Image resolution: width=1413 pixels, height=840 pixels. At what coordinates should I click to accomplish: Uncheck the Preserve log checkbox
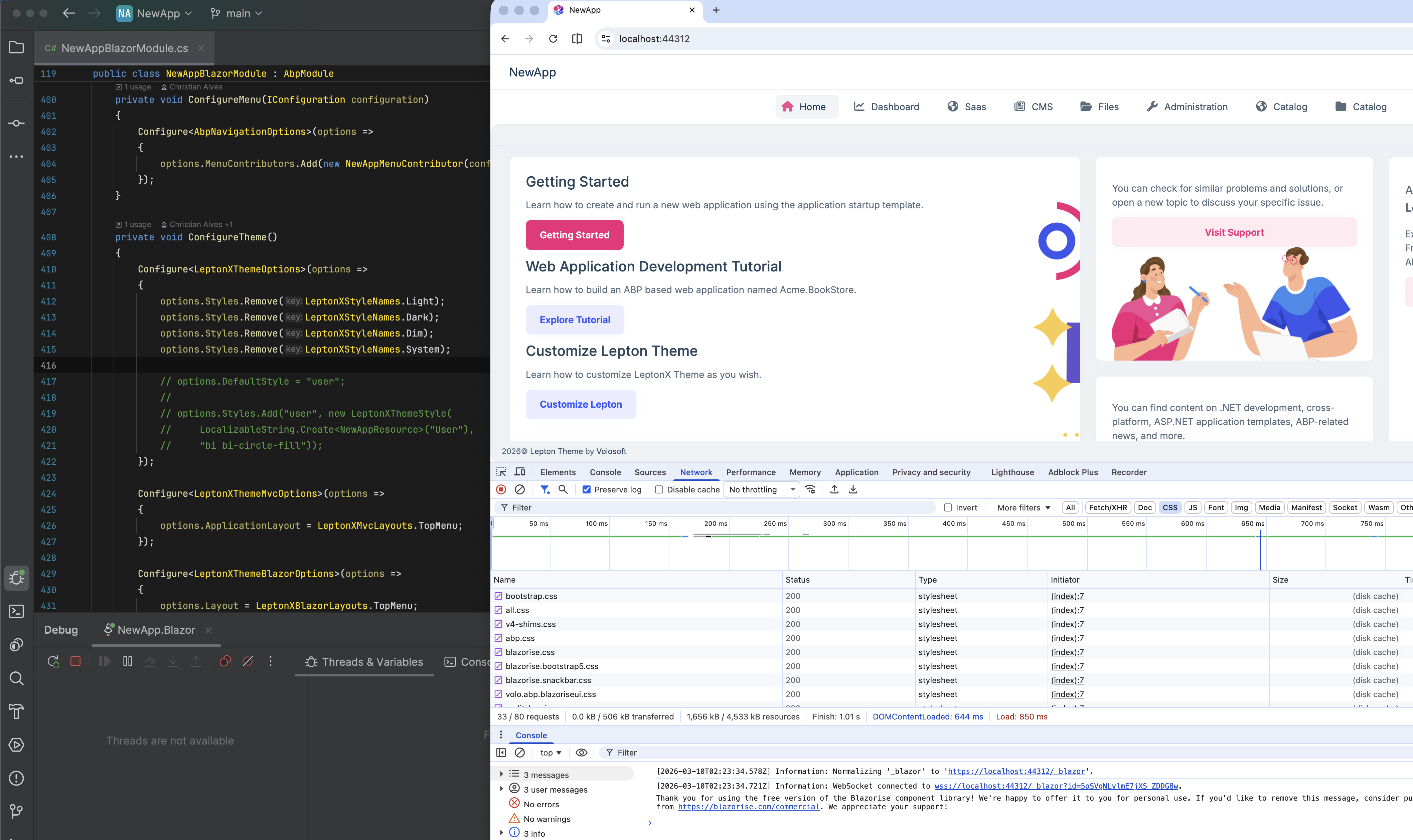587,490
